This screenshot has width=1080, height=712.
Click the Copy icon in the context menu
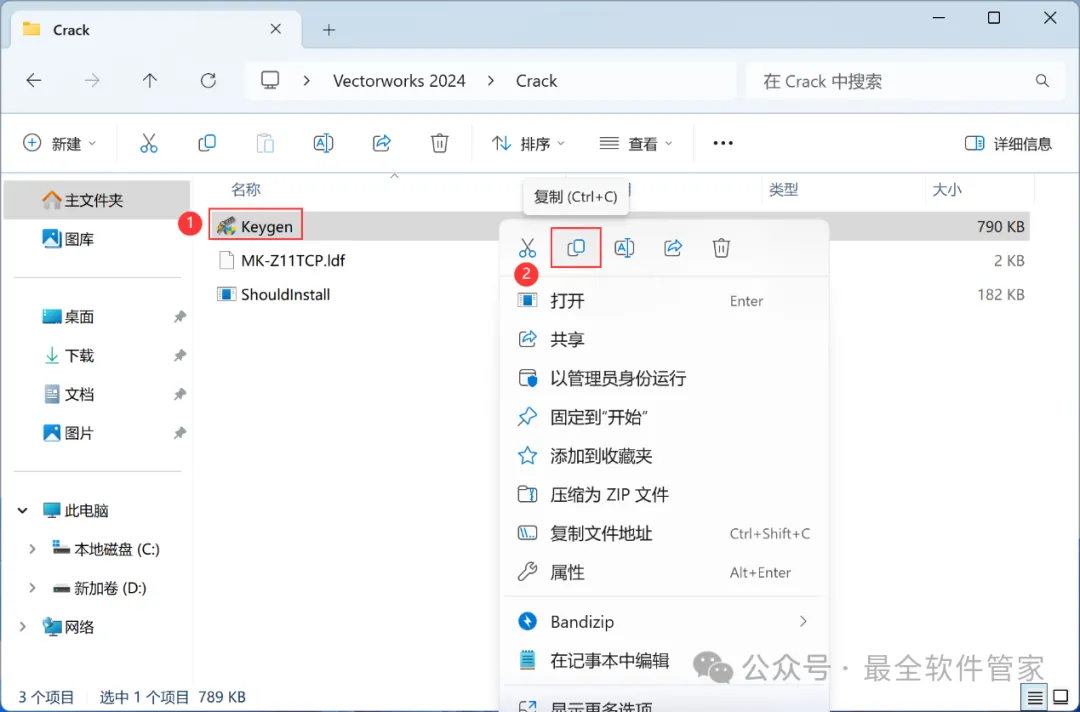tap(576, 248)
